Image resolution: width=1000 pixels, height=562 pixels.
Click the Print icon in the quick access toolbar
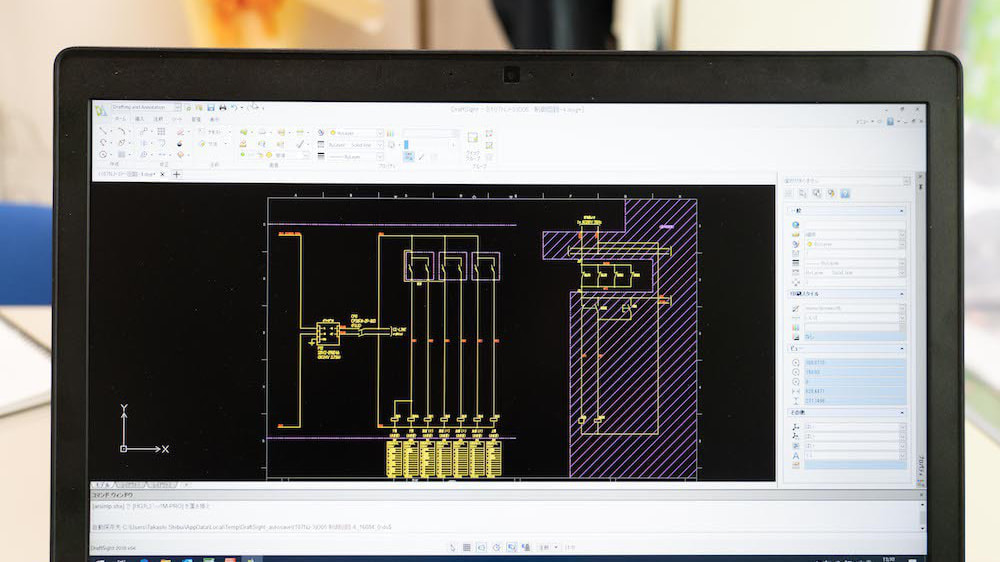(x=224, y=107)
